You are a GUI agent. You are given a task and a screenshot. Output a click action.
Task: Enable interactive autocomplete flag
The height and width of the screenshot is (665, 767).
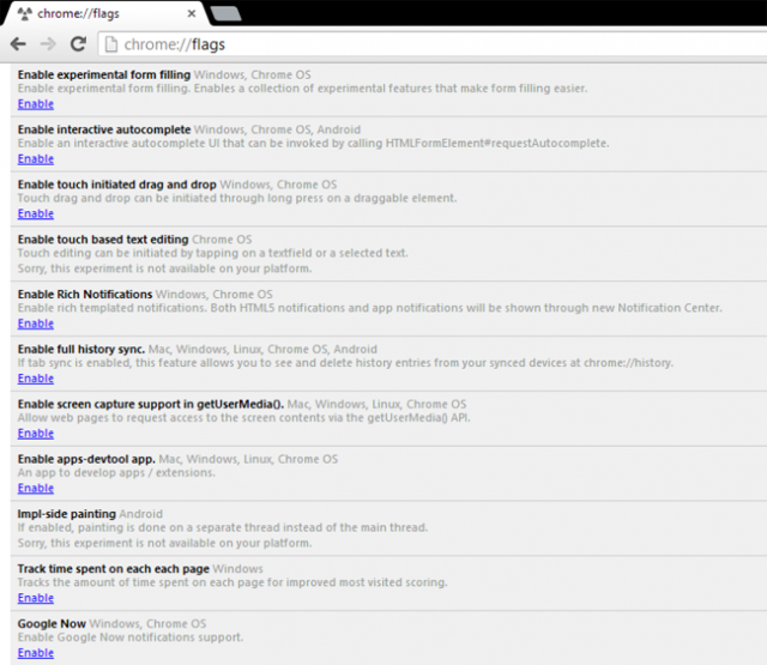coord(36,159)
